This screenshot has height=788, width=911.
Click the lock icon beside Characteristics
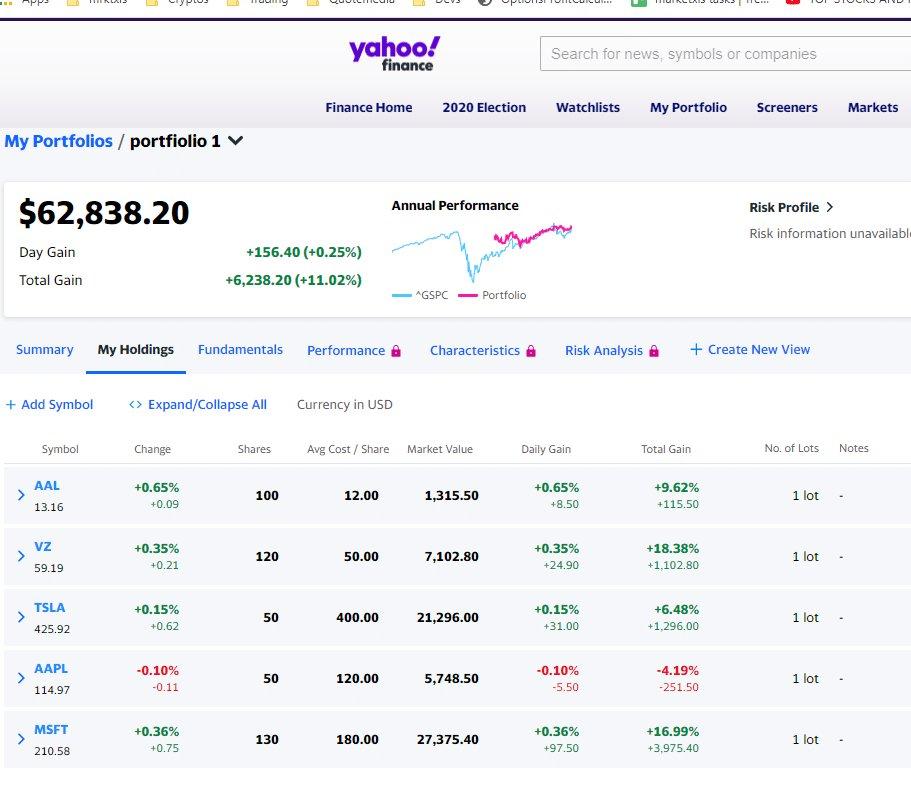(x=529, y=350)
